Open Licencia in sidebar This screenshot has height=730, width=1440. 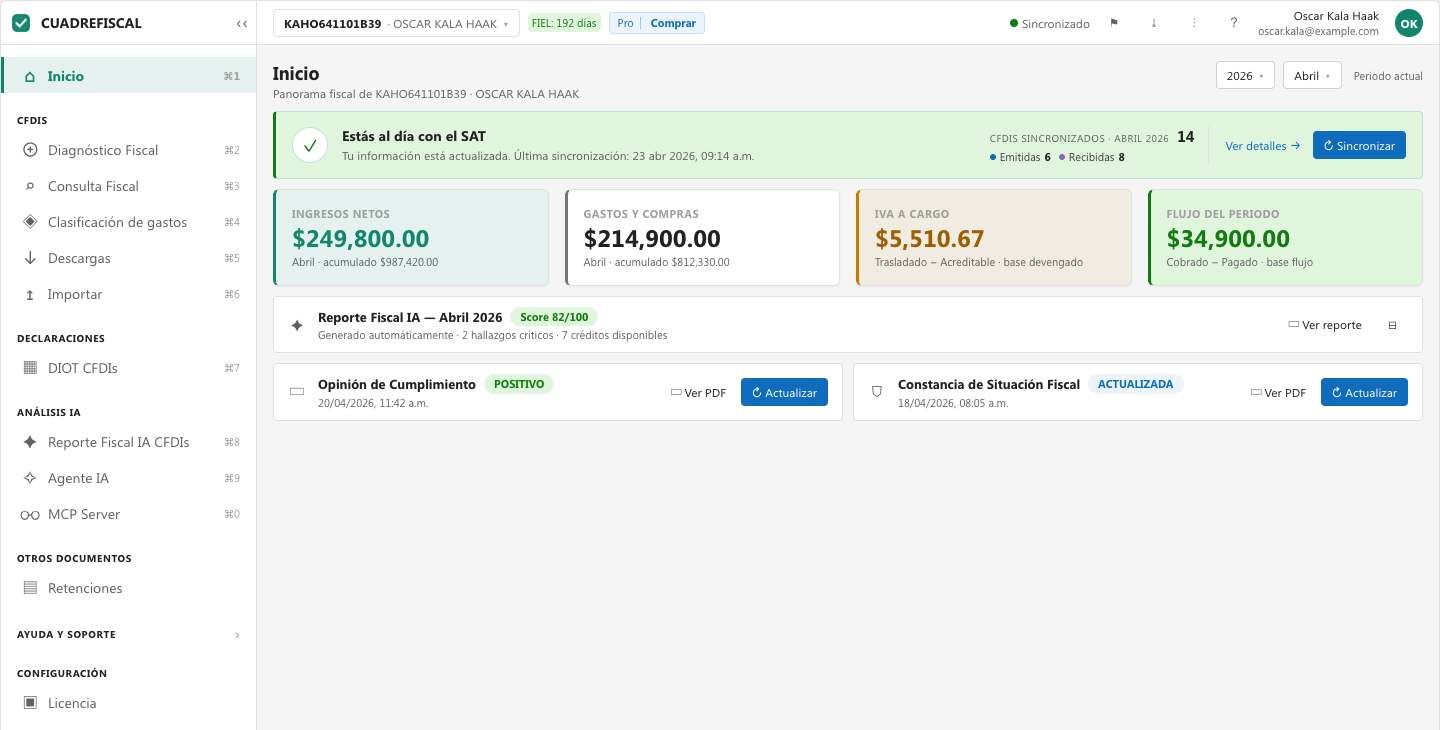coord(128,703)
